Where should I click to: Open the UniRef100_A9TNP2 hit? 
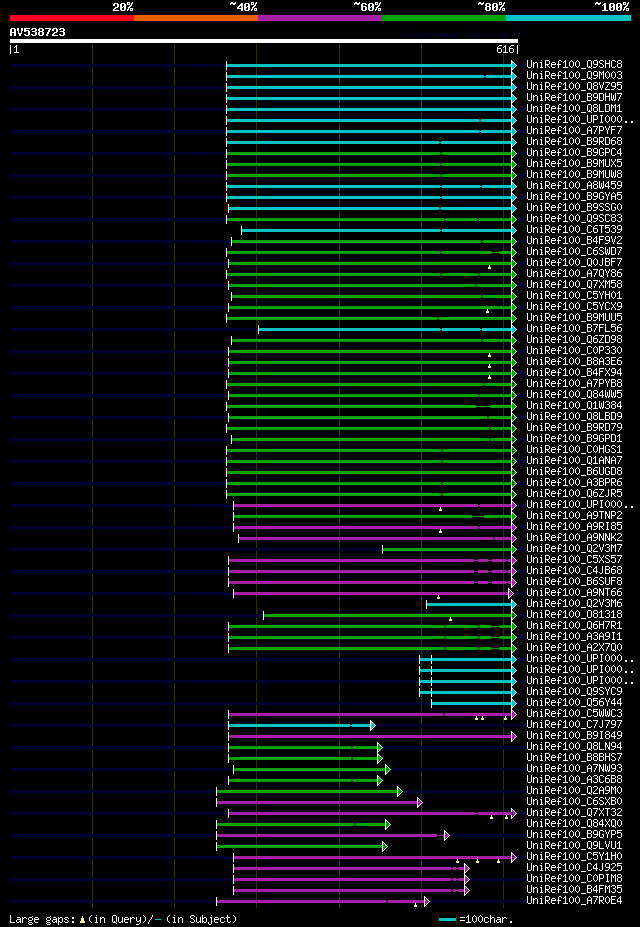point(574,516)
